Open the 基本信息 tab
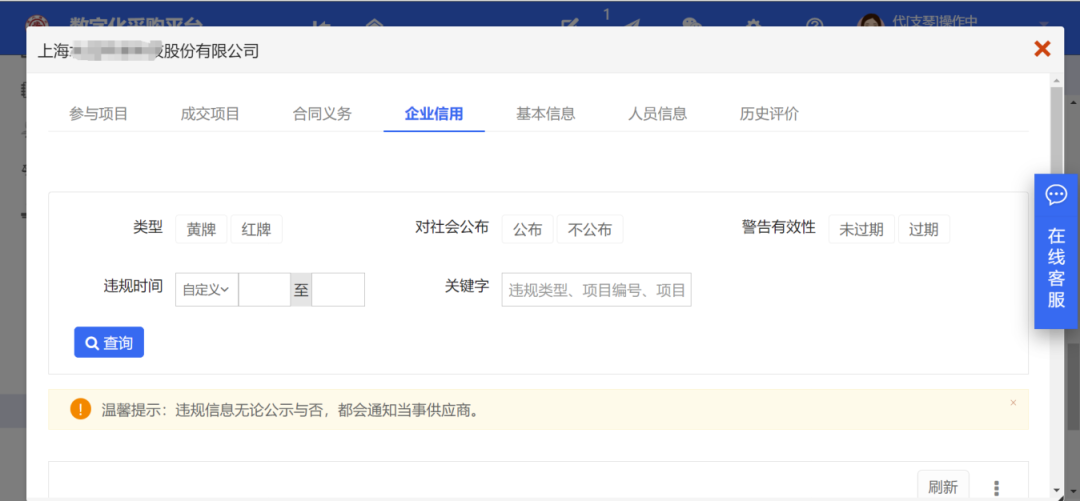 click(x=545, y=114)
